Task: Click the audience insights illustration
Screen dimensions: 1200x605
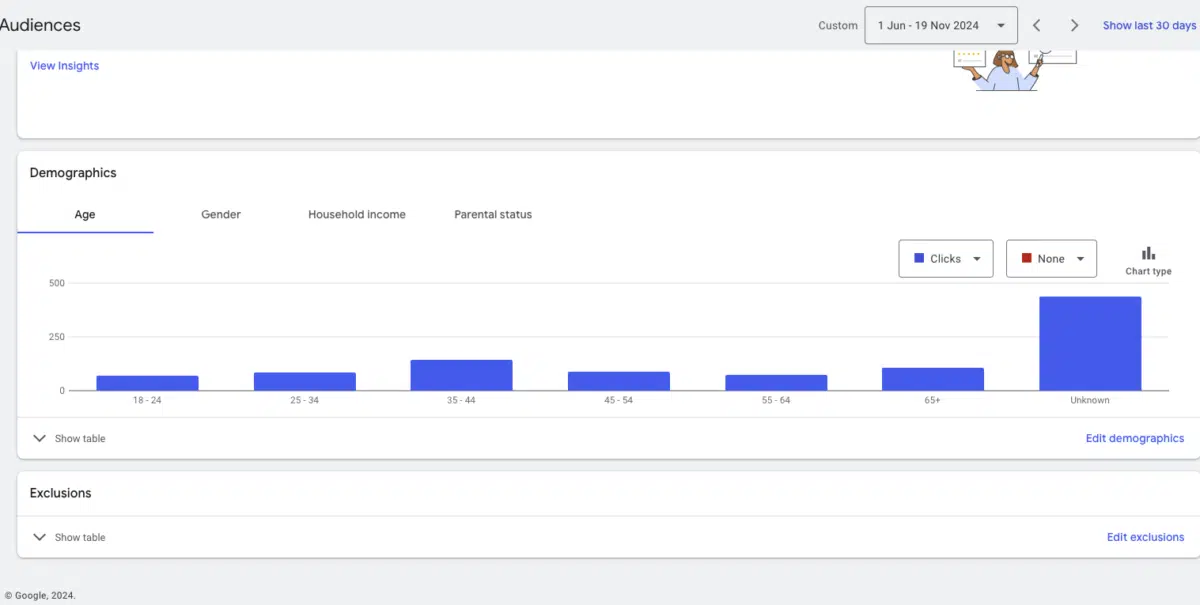Action: tap(1014, 69)
